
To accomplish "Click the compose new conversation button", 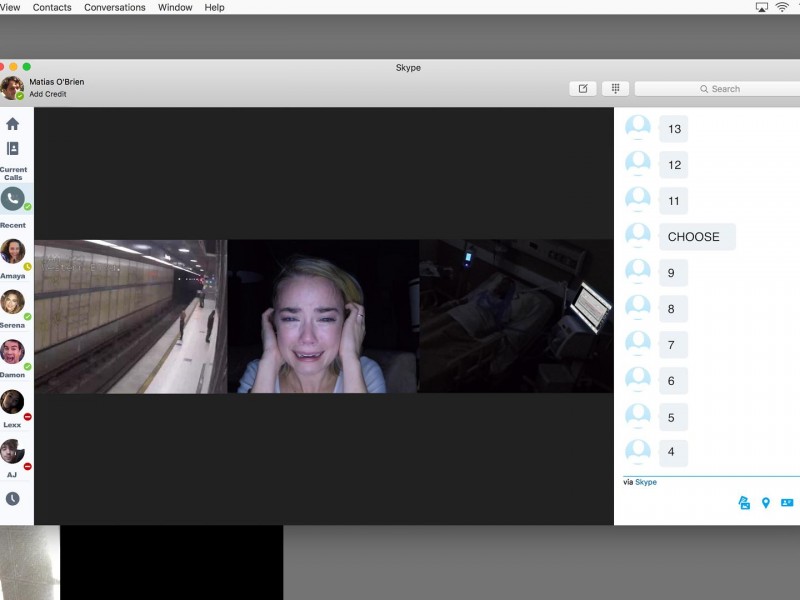I will click(x=583, y=89).
